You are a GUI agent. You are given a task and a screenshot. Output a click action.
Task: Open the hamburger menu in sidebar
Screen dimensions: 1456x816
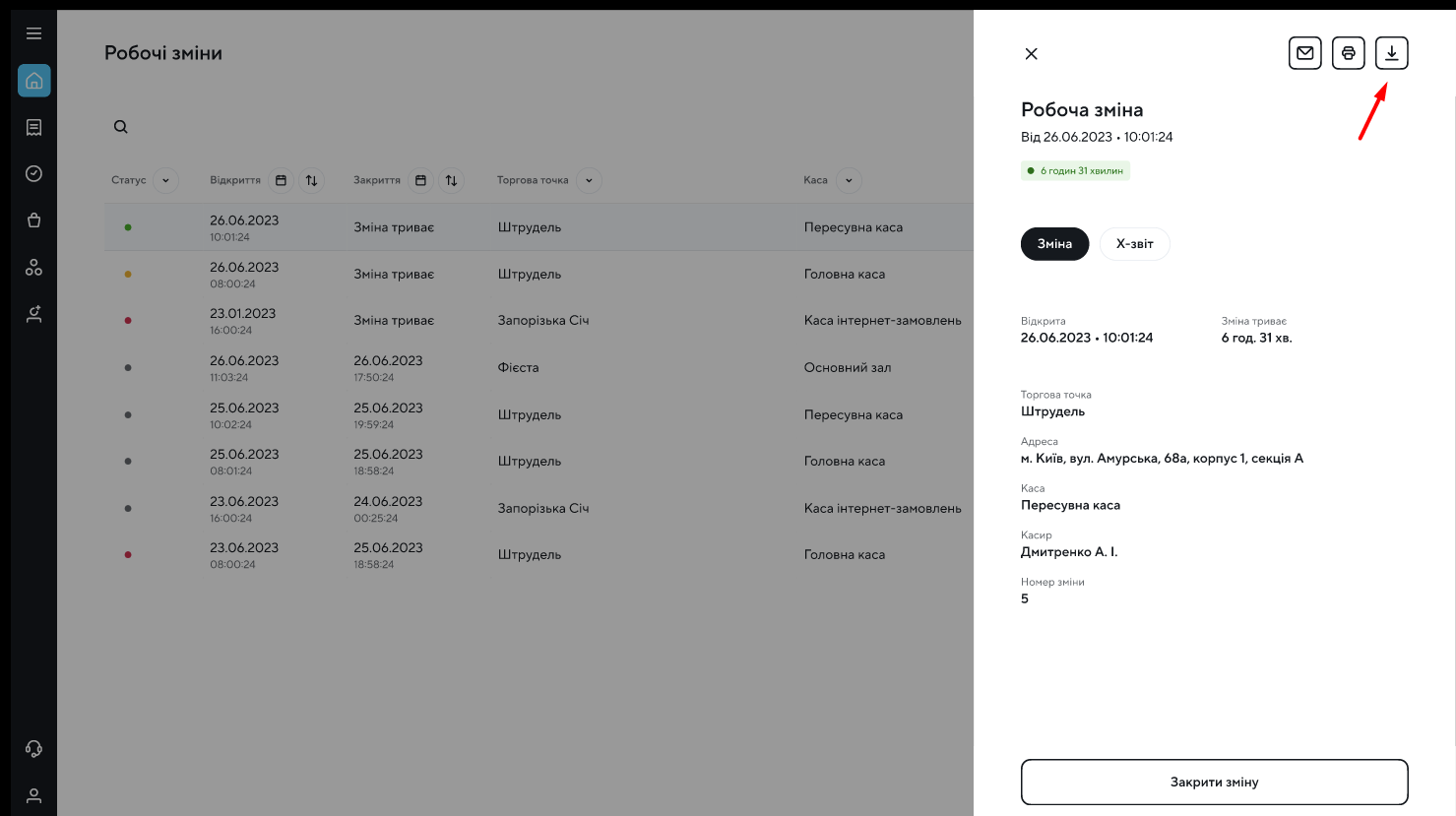pos(33,33)
